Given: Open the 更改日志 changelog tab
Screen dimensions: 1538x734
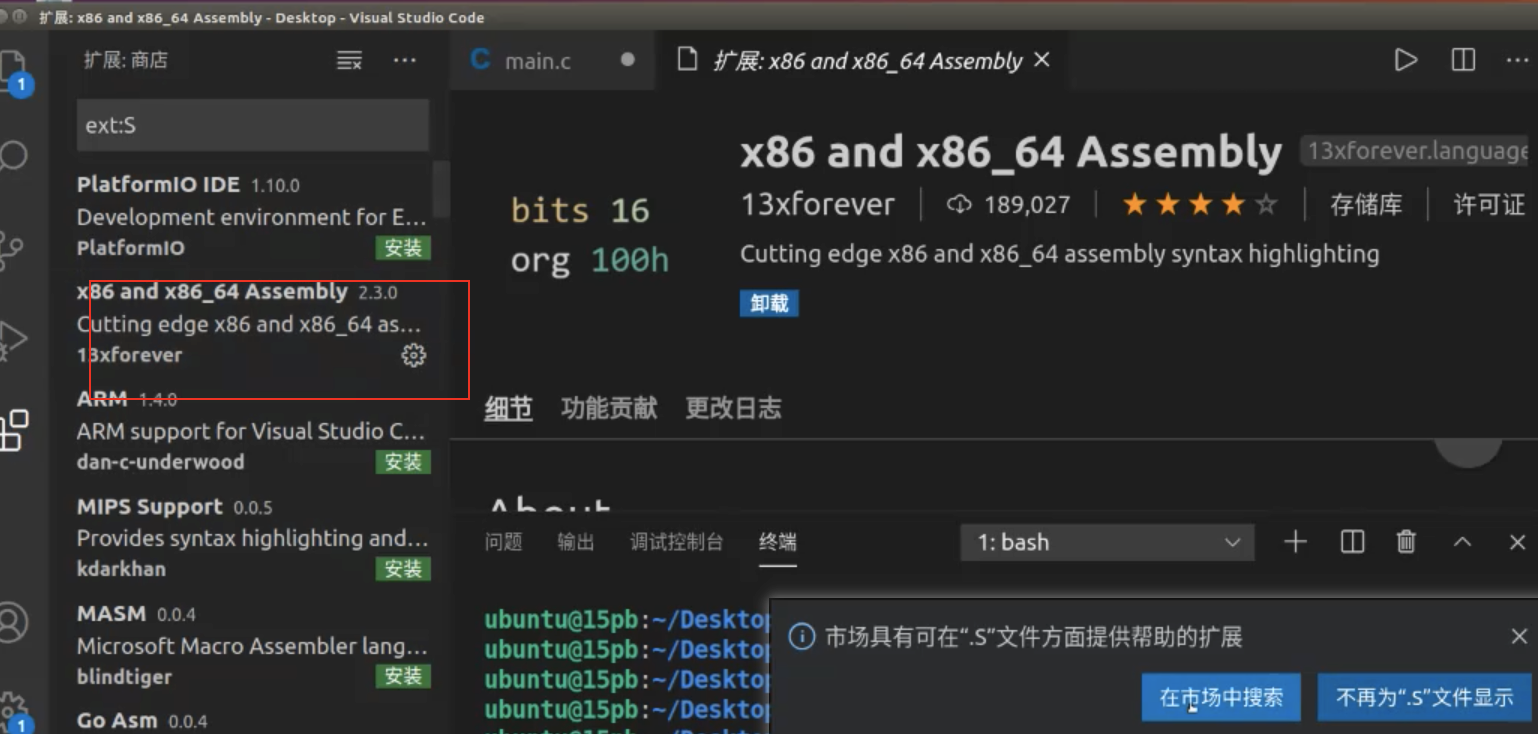Looking at the screenshot, I should coord(733,408).
